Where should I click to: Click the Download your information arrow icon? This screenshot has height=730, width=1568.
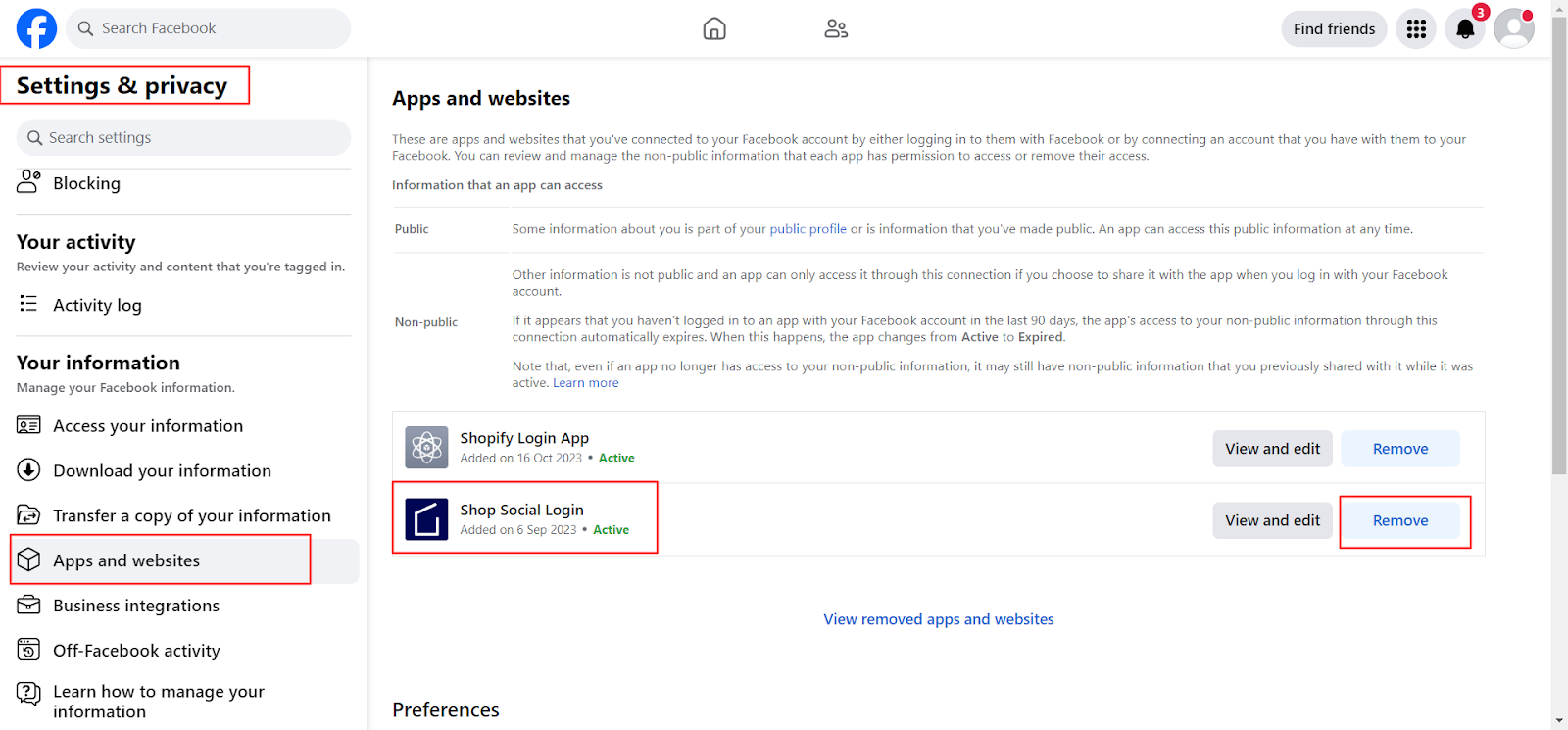28,469
